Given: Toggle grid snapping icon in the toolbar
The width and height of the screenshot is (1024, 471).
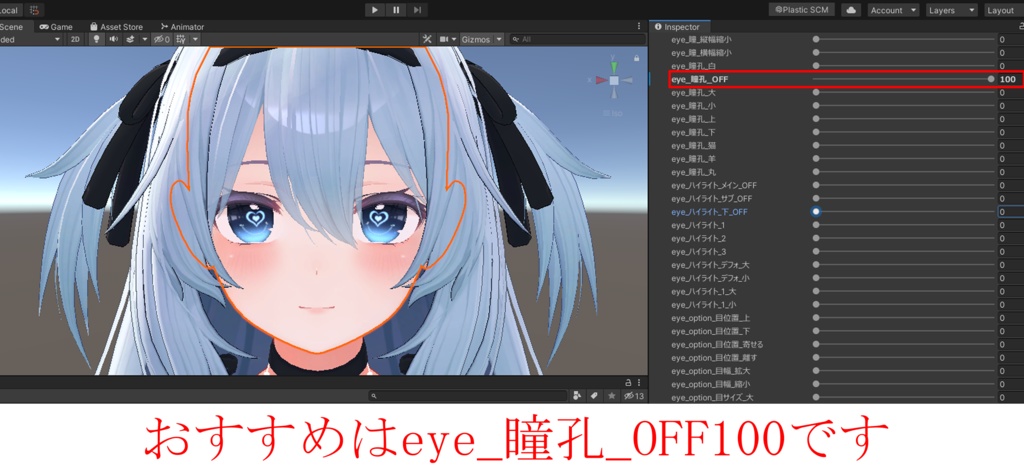Looking at the screenshot, I should [34, 10].
